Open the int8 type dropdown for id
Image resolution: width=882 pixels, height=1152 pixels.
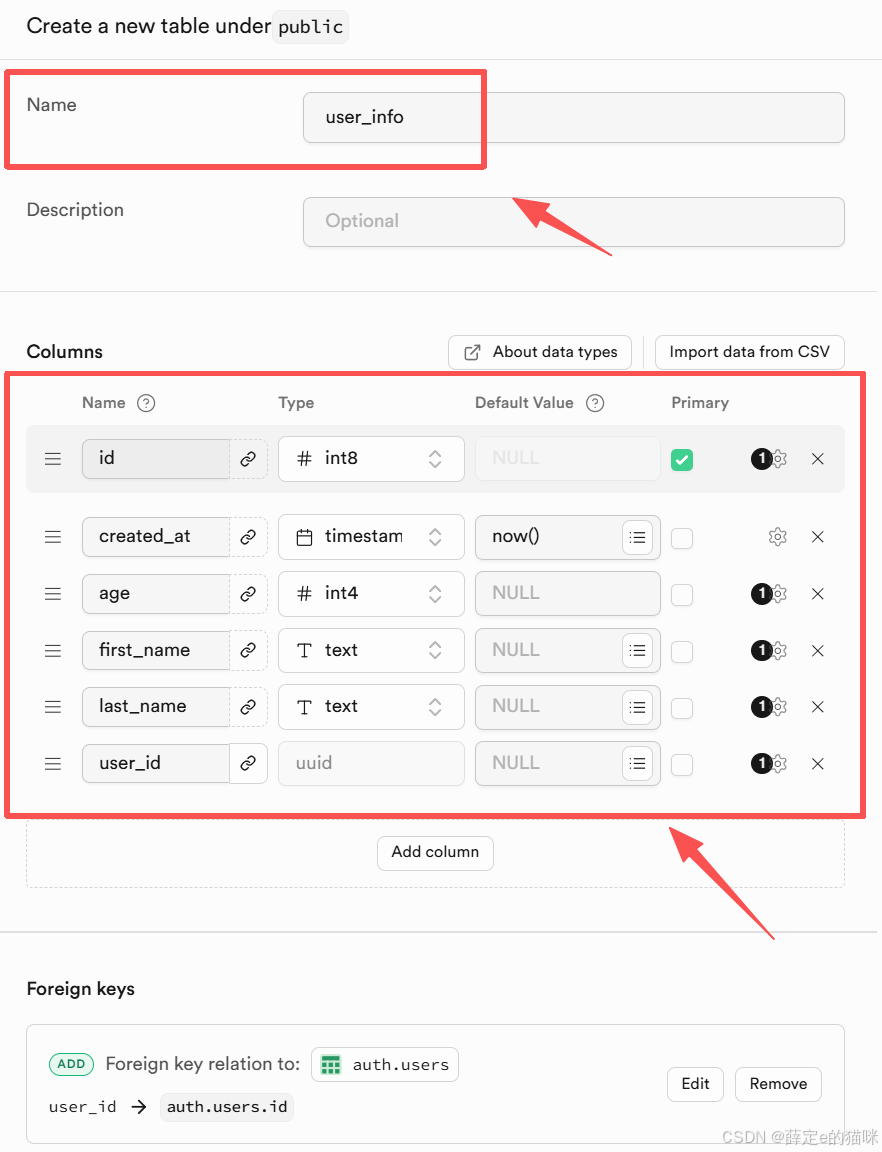371,459
